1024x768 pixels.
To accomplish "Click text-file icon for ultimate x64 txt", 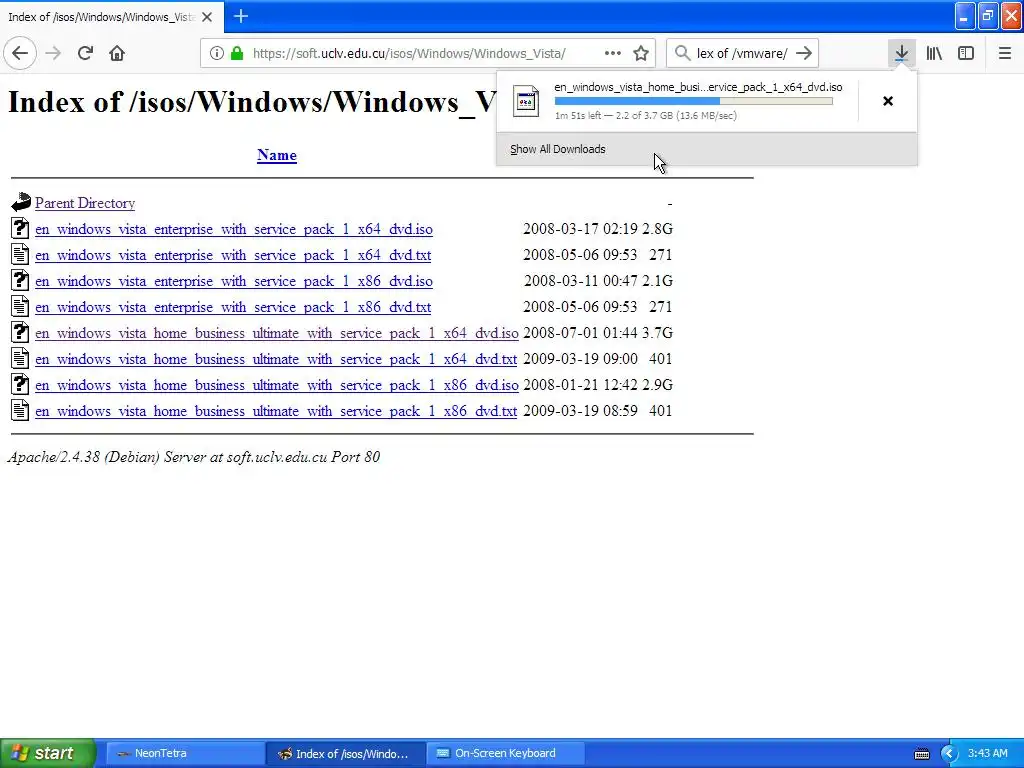I will pos(20,358).
